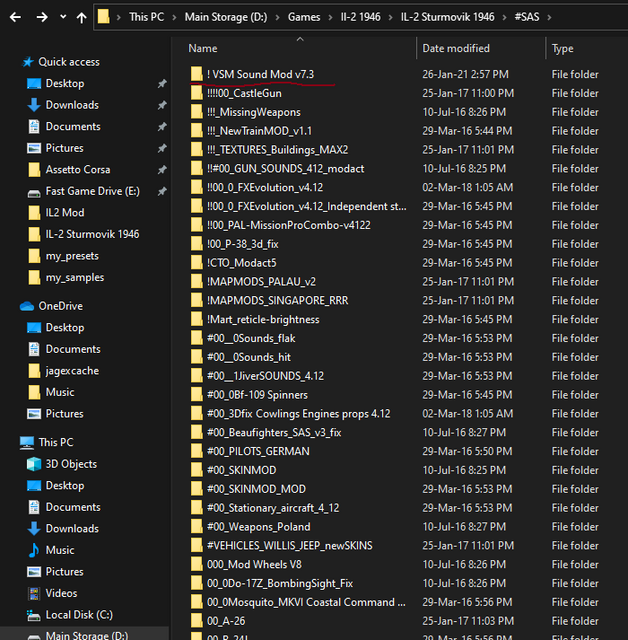The height and width of the screenshot is (640, 628).
Task: Click folder icon of !!!!00_CastleGun
Action: [197, 93]
